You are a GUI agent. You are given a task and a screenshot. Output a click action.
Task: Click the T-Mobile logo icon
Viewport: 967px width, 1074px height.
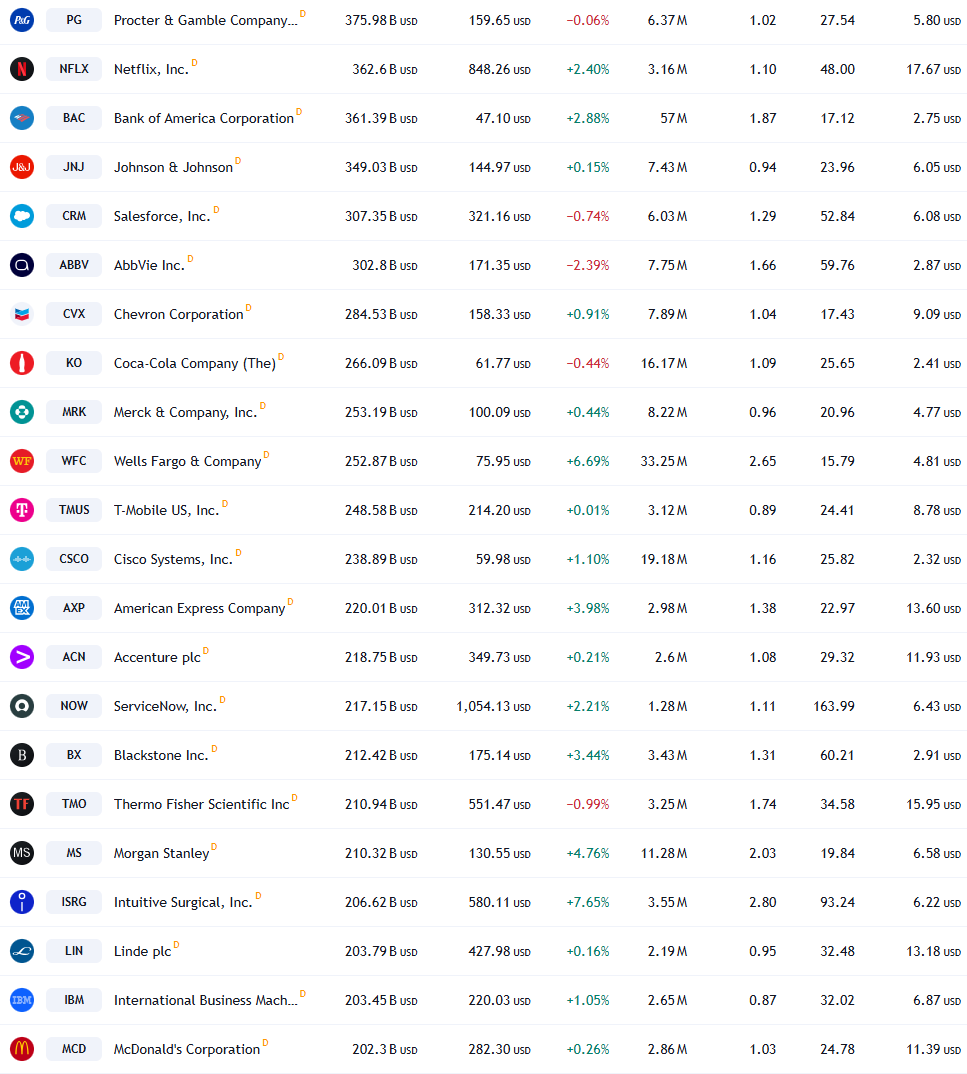[22, 510]
